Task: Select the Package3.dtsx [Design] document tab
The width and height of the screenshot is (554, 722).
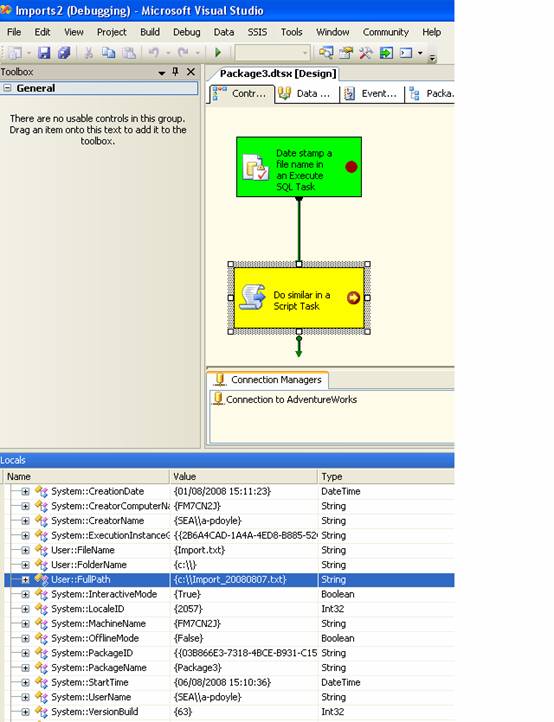Action: click(278, 74)
